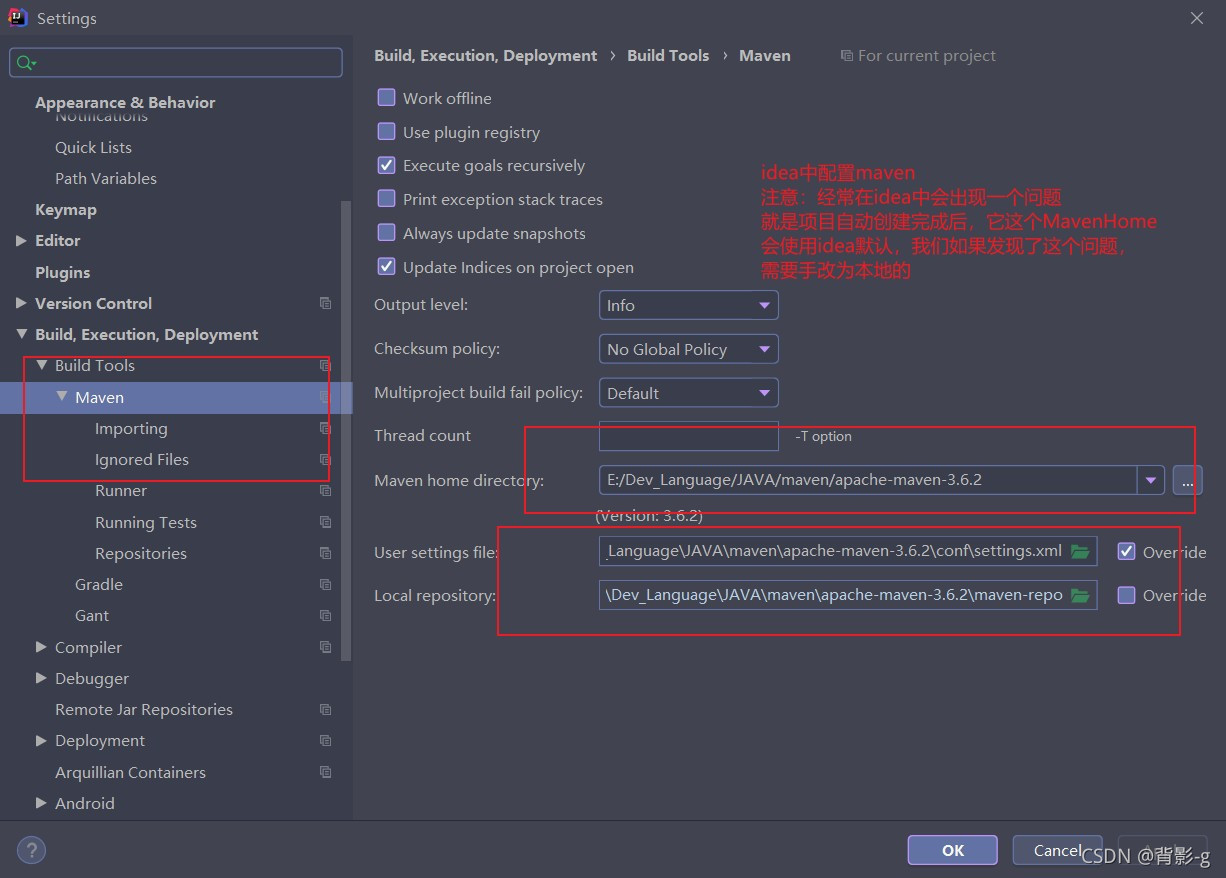The height and width of the screenshot is (878, 1226).
Task: Toggle Use plugin registry checkbox
Action: click(386, 132)
